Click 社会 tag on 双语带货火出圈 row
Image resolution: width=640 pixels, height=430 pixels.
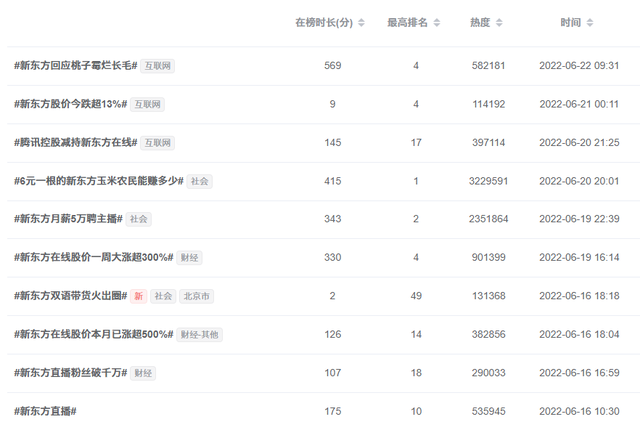tap(163, 296)
